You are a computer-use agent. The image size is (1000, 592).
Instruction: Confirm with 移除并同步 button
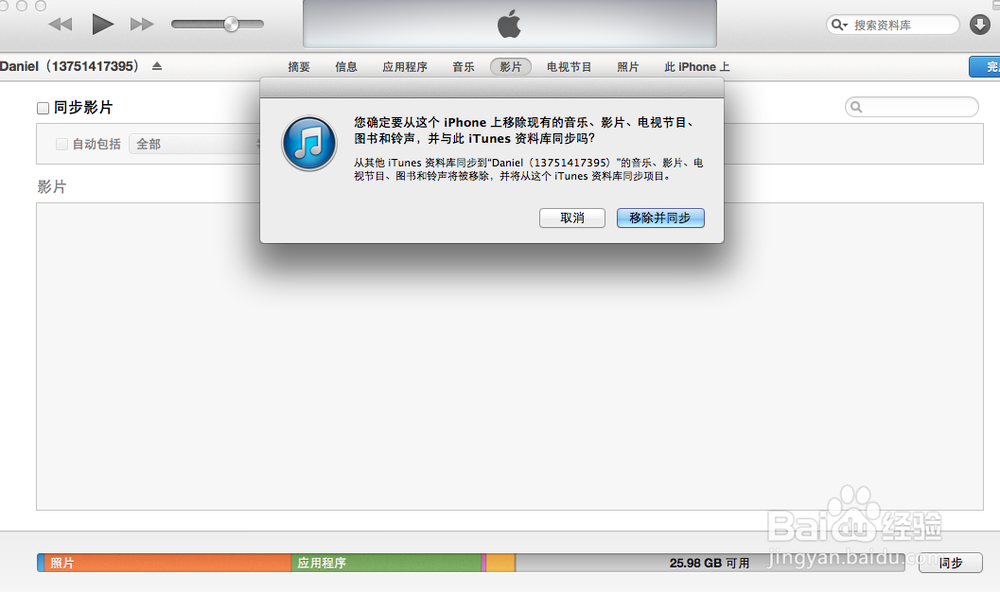(x=660, y=218)
